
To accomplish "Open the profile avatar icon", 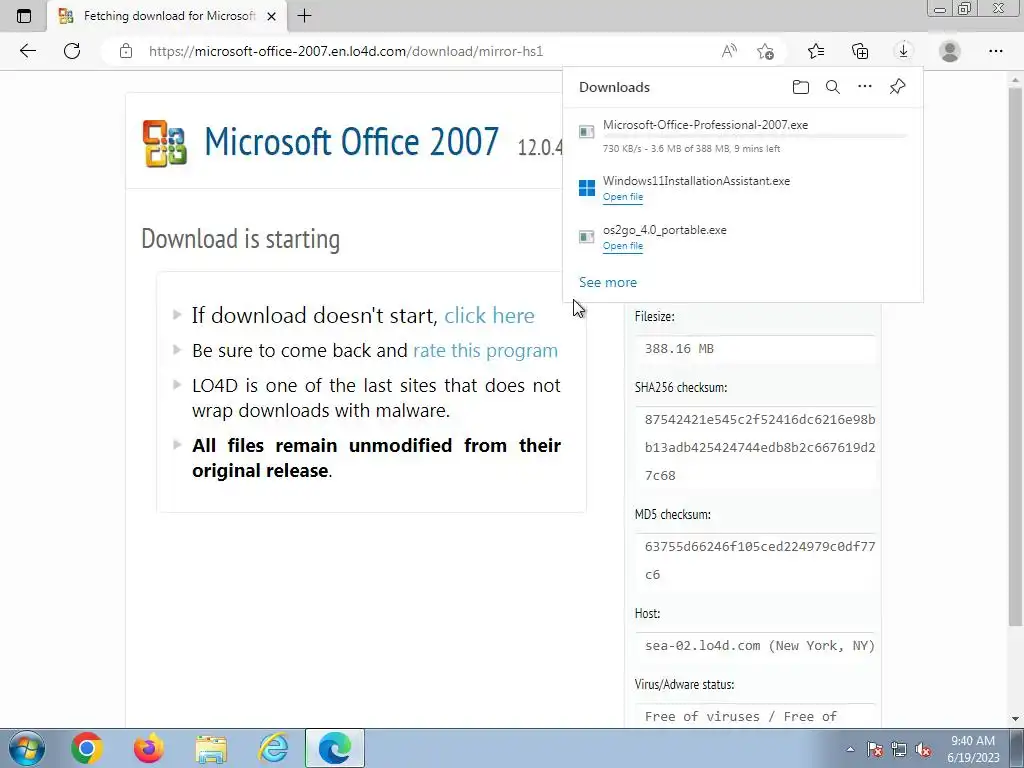I will point(950,51).
